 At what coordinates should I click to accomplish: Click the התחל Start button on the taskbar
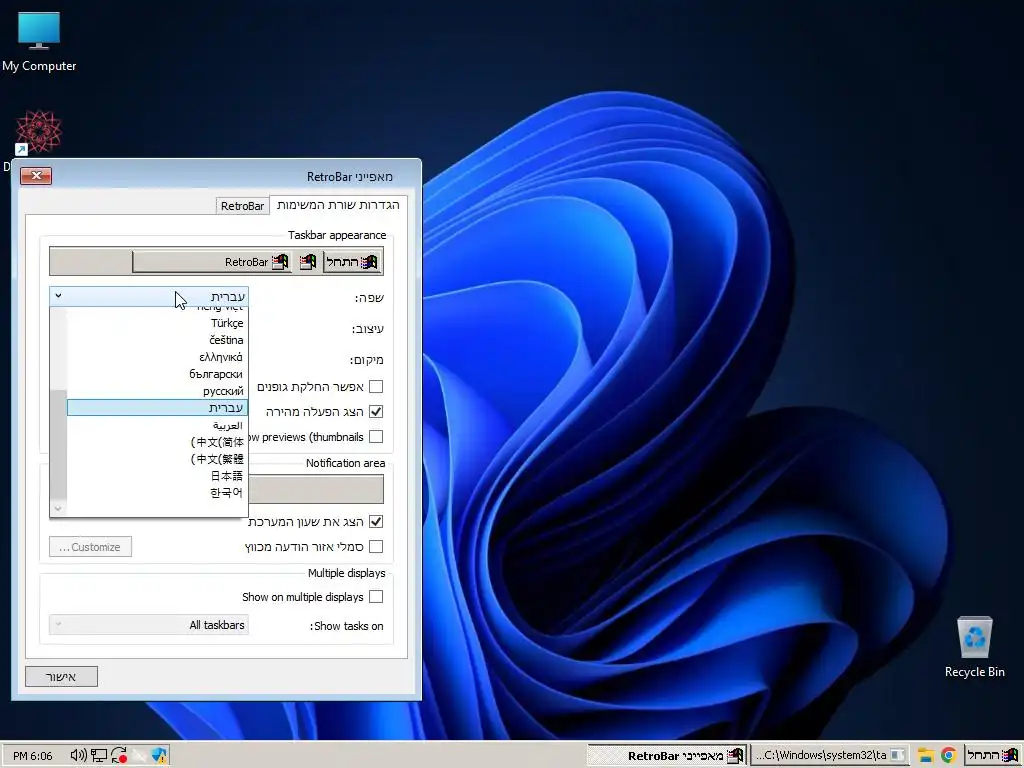point(993,756)
